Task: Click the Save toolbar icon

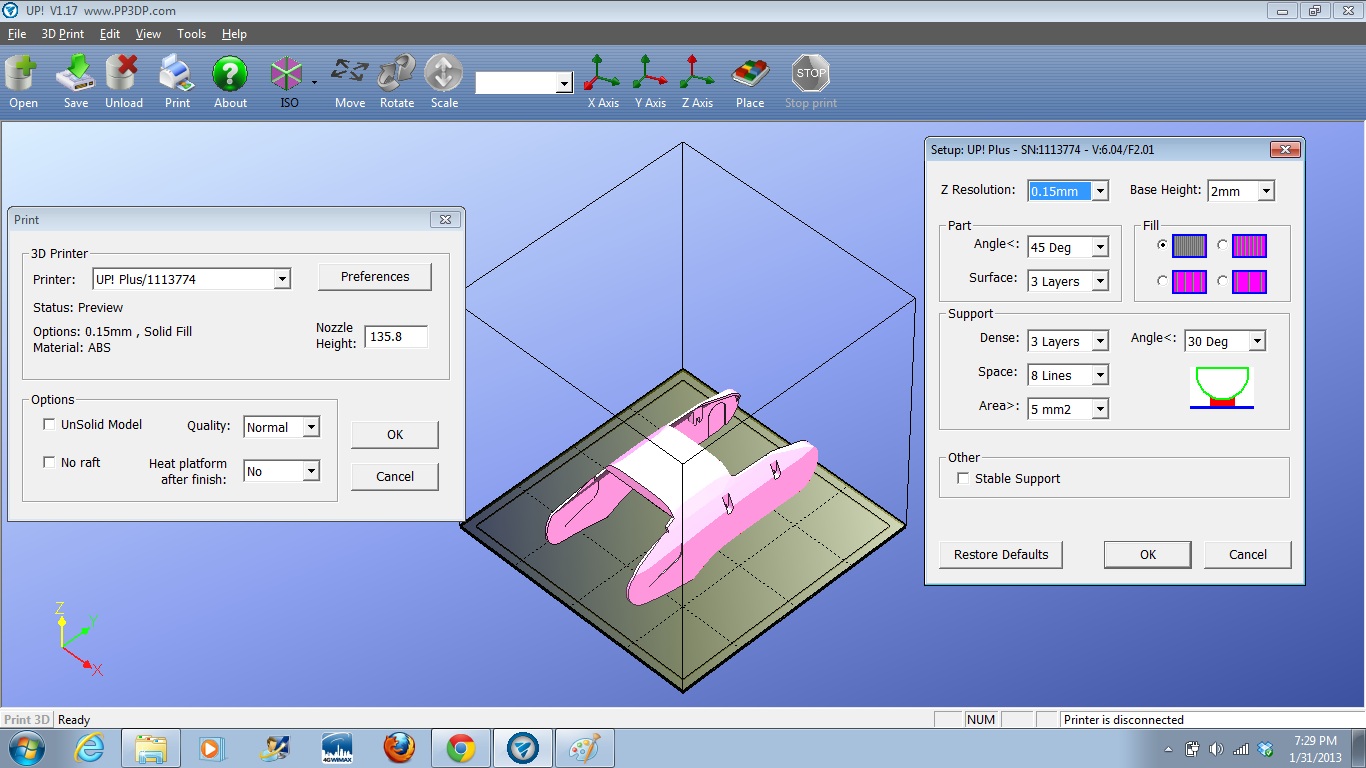Action: [x=76, y=74]
